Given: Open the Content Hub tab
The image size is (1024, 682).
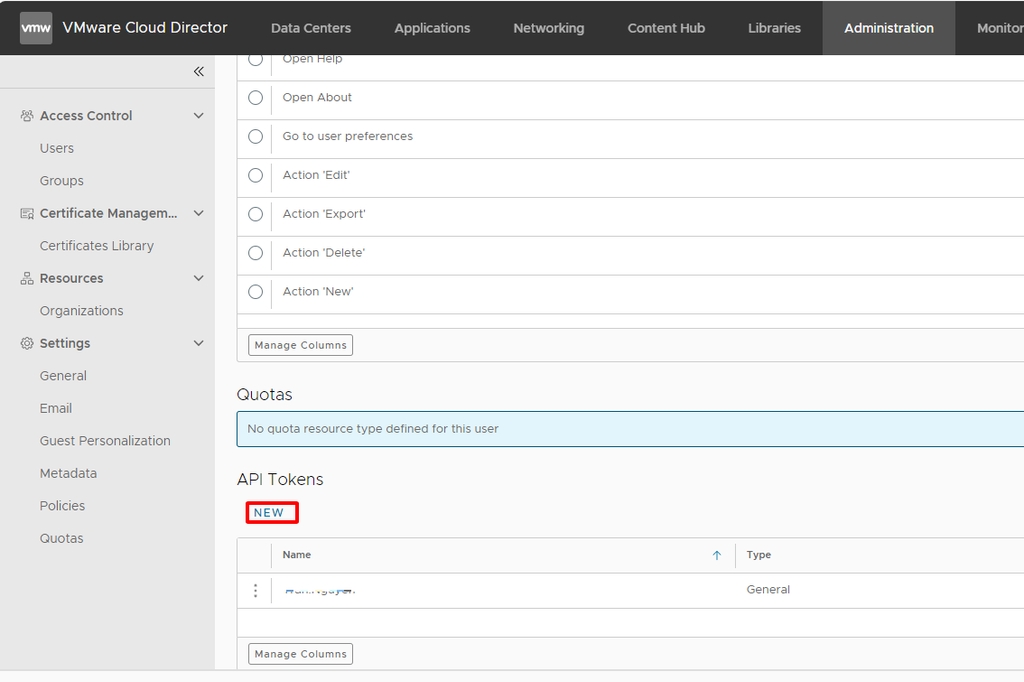Looking at the screenshot, I should click(666, 28).
